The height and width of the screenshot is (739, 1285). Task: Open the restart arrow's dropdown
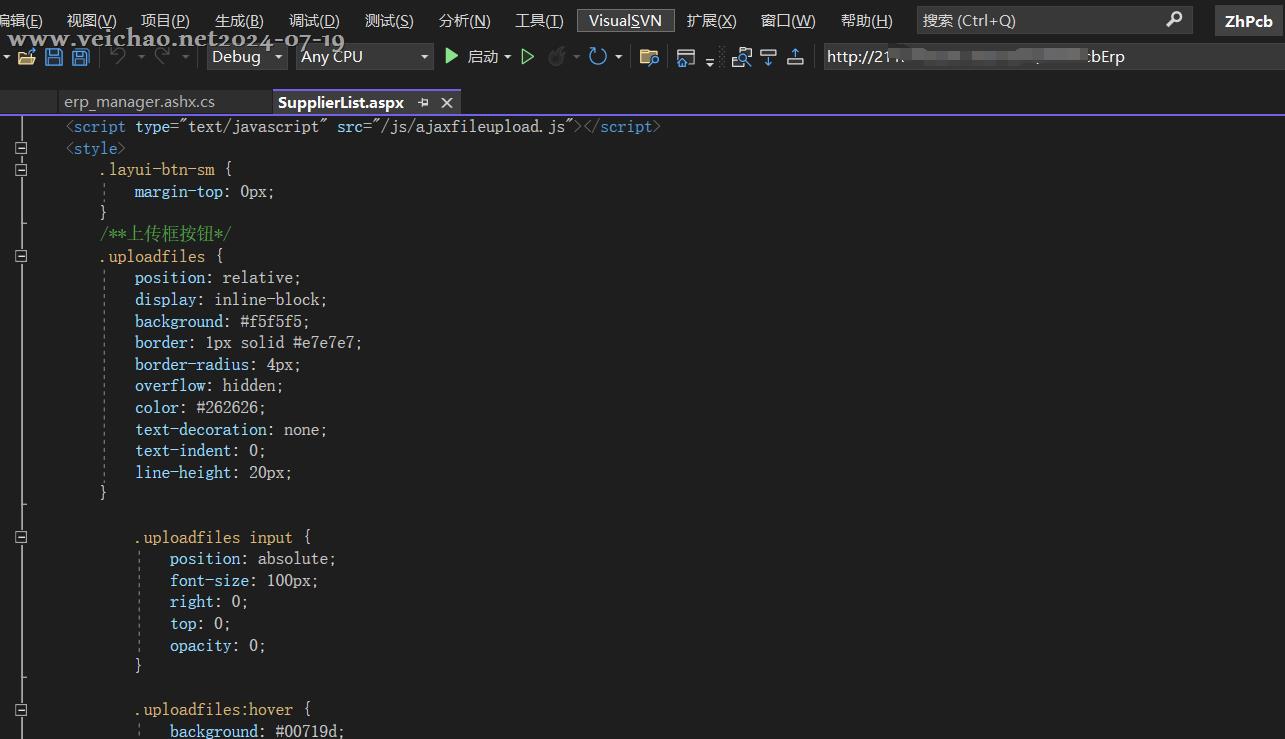pyautogui.click(x=618, y=57)
